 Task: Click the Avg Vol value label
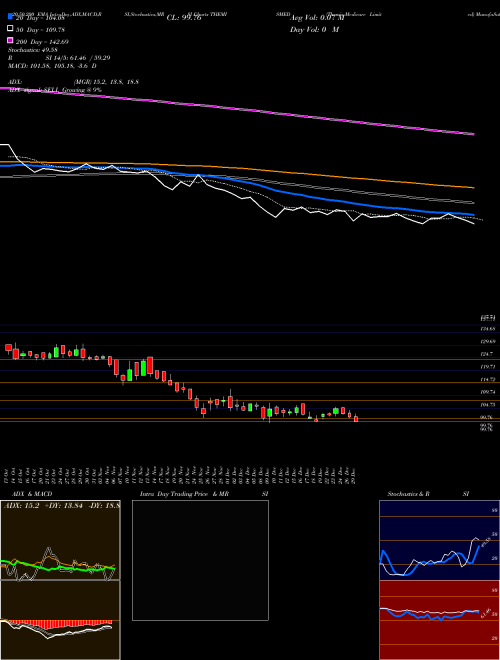pos(317,18)
